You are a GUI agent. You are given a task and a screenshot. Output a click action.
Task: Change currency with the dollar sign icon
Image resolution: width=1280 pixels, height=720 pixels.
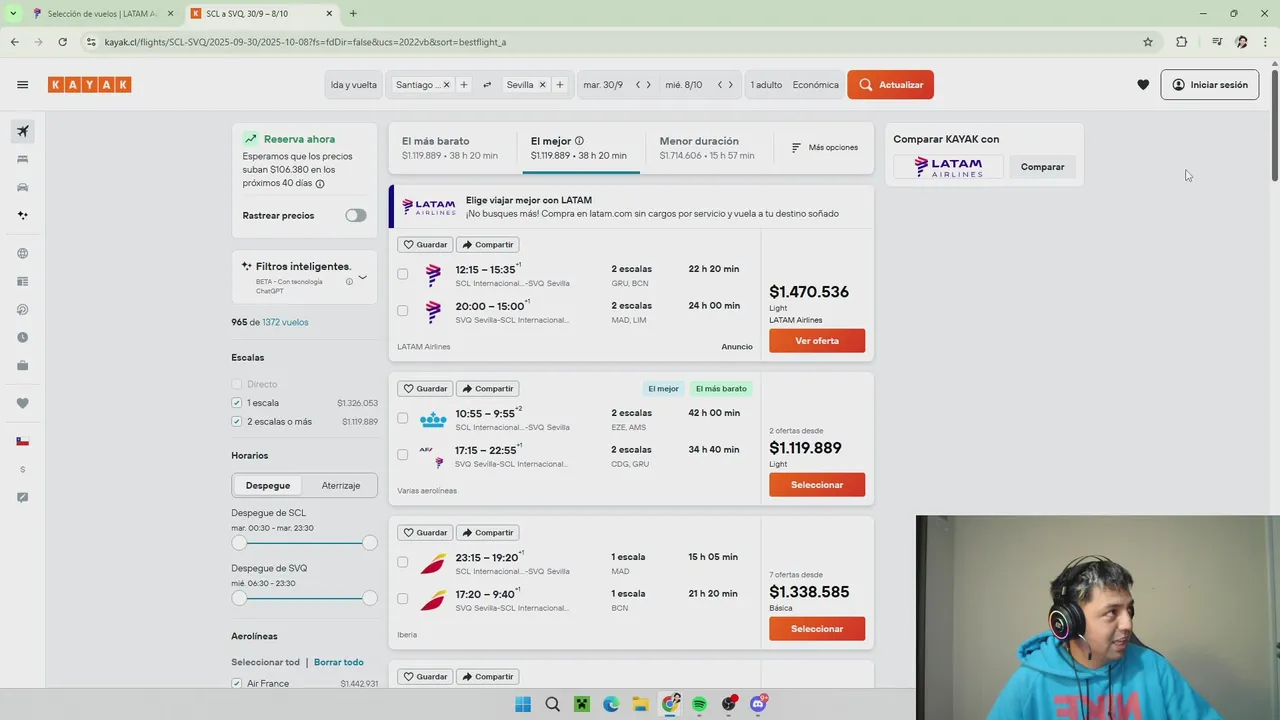coord(22,469)
